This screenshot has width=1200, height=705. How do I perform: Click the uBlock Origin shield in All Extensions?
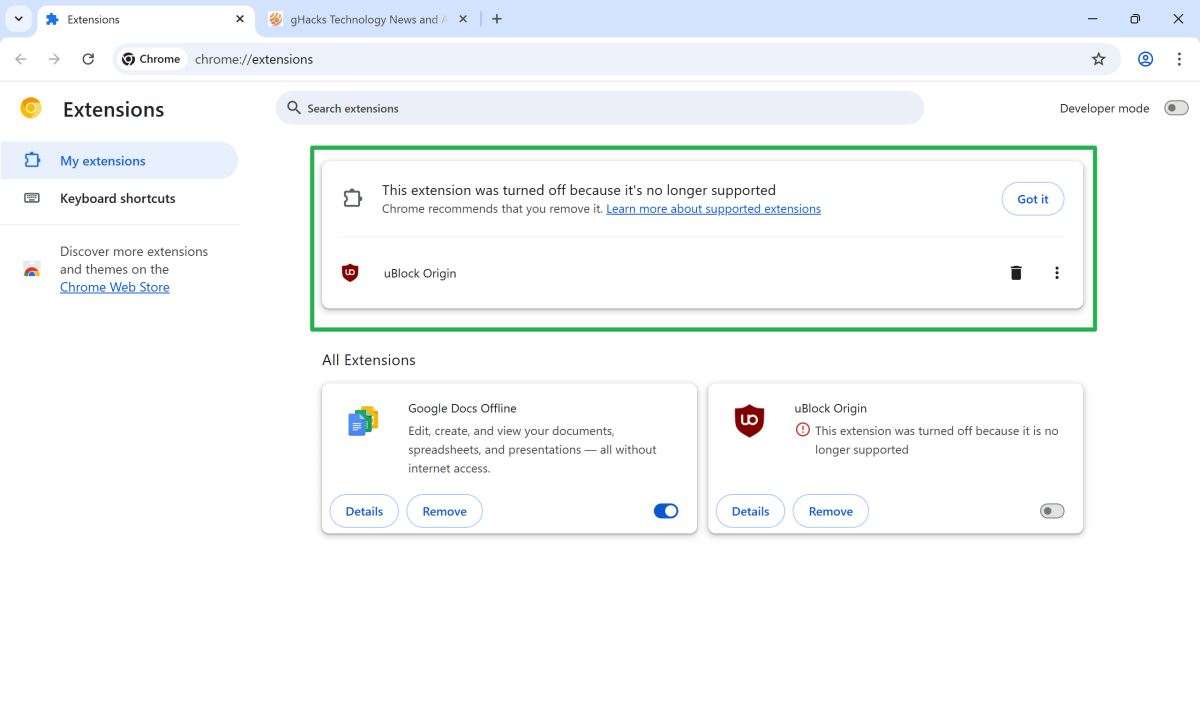coord(749,421)
